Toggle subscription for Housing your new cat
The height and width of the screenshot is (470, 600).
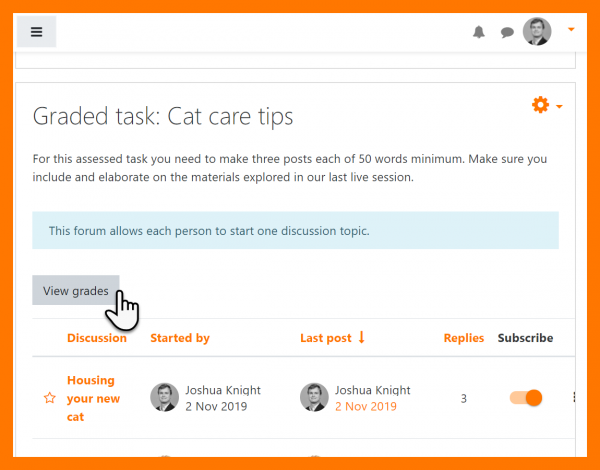click(526, 397)
